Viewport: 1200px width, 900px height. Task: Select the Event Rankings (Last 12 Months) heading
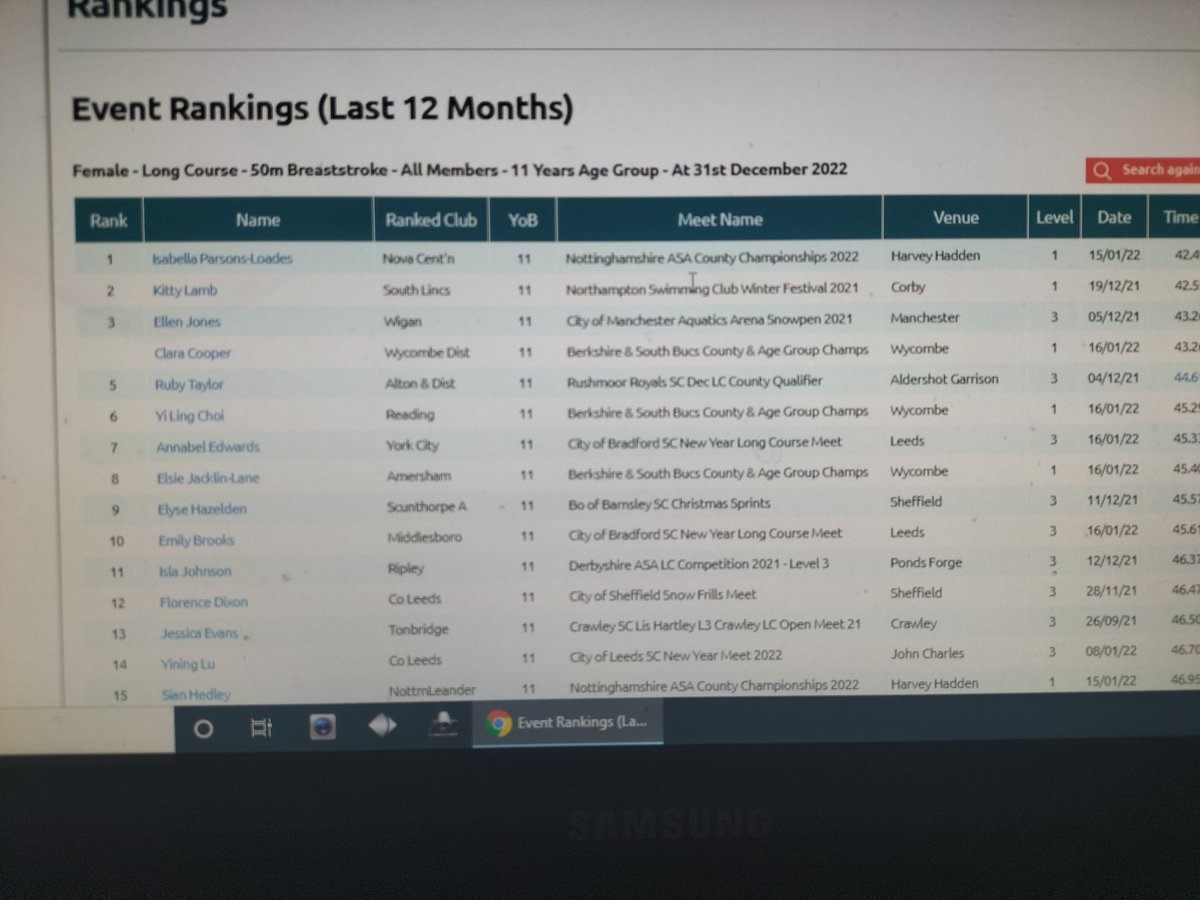tap(322, 108)
